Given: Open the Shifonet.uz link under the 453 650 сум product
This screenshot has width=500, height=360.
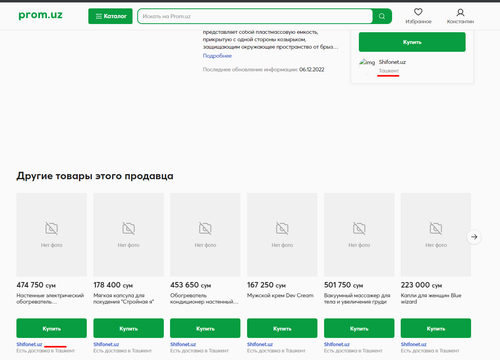Looking at the screenshot, I should pyautogui.click(x=183, y=344).
